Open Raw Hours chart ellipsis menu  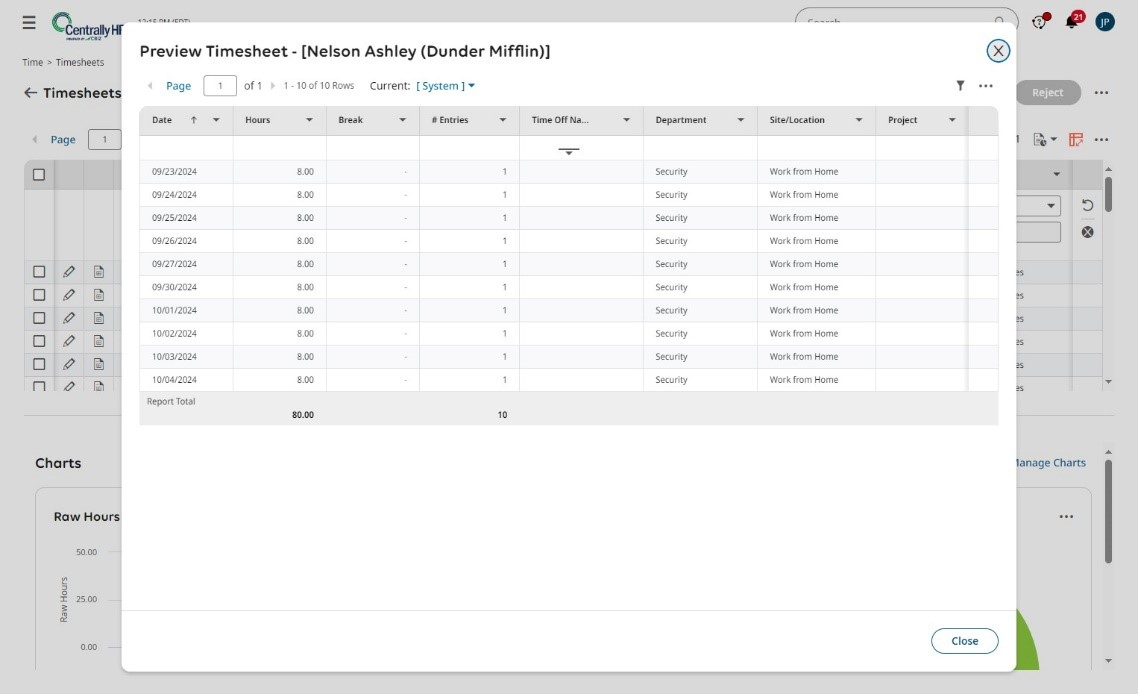(1066, 517)
